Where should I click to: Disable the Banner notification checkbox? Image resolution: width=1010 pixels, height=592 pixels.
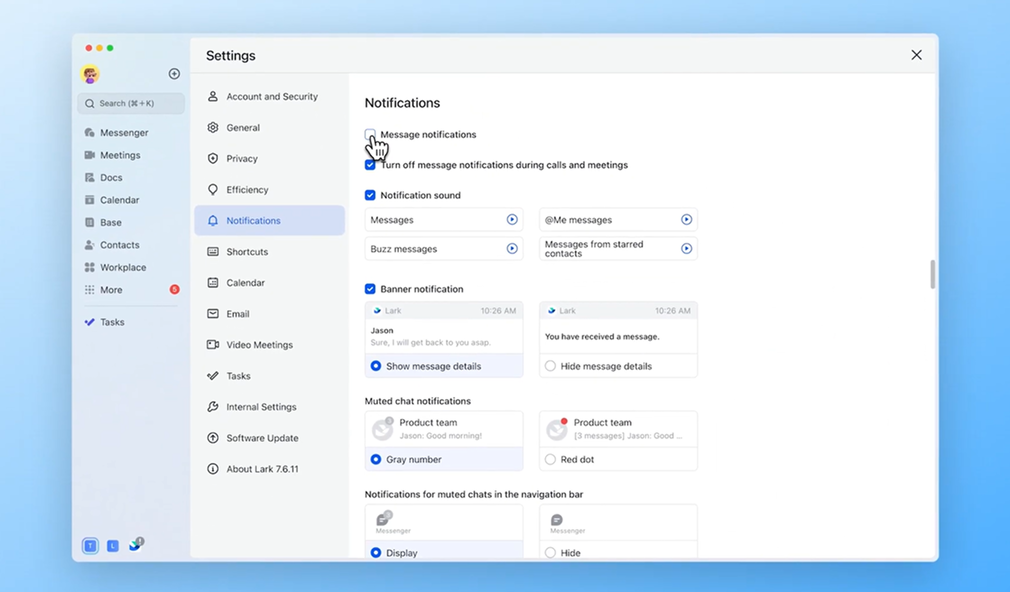tap(370, 289)
